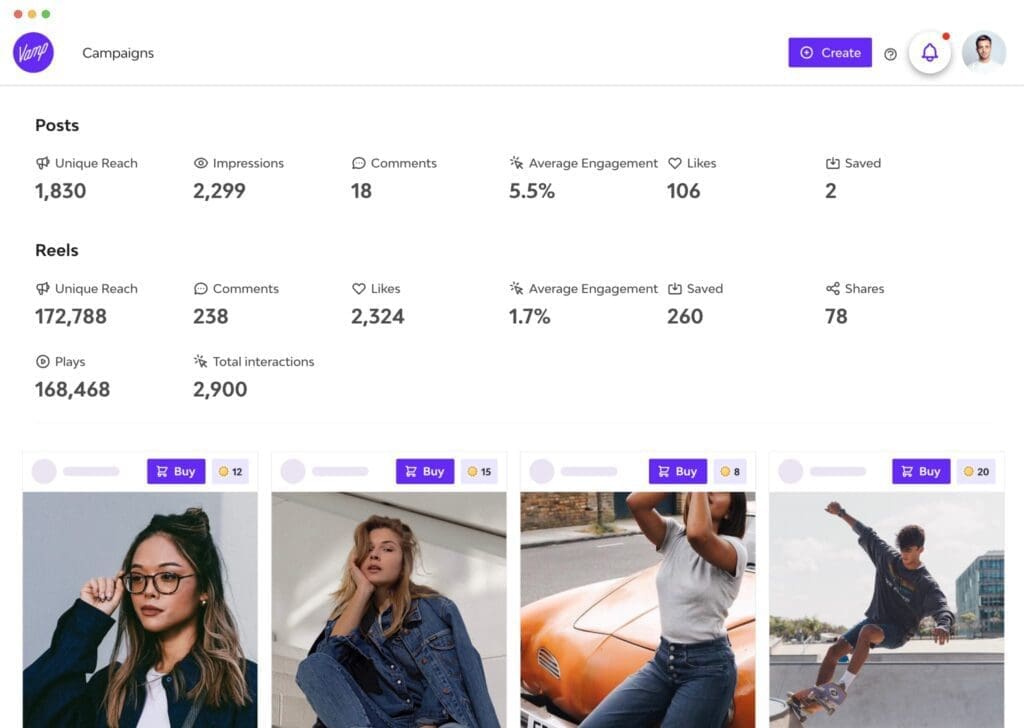The width and height of the screenshot is (1024, 728).
Task: Click the Reels section heading
Action: (56, 249)
